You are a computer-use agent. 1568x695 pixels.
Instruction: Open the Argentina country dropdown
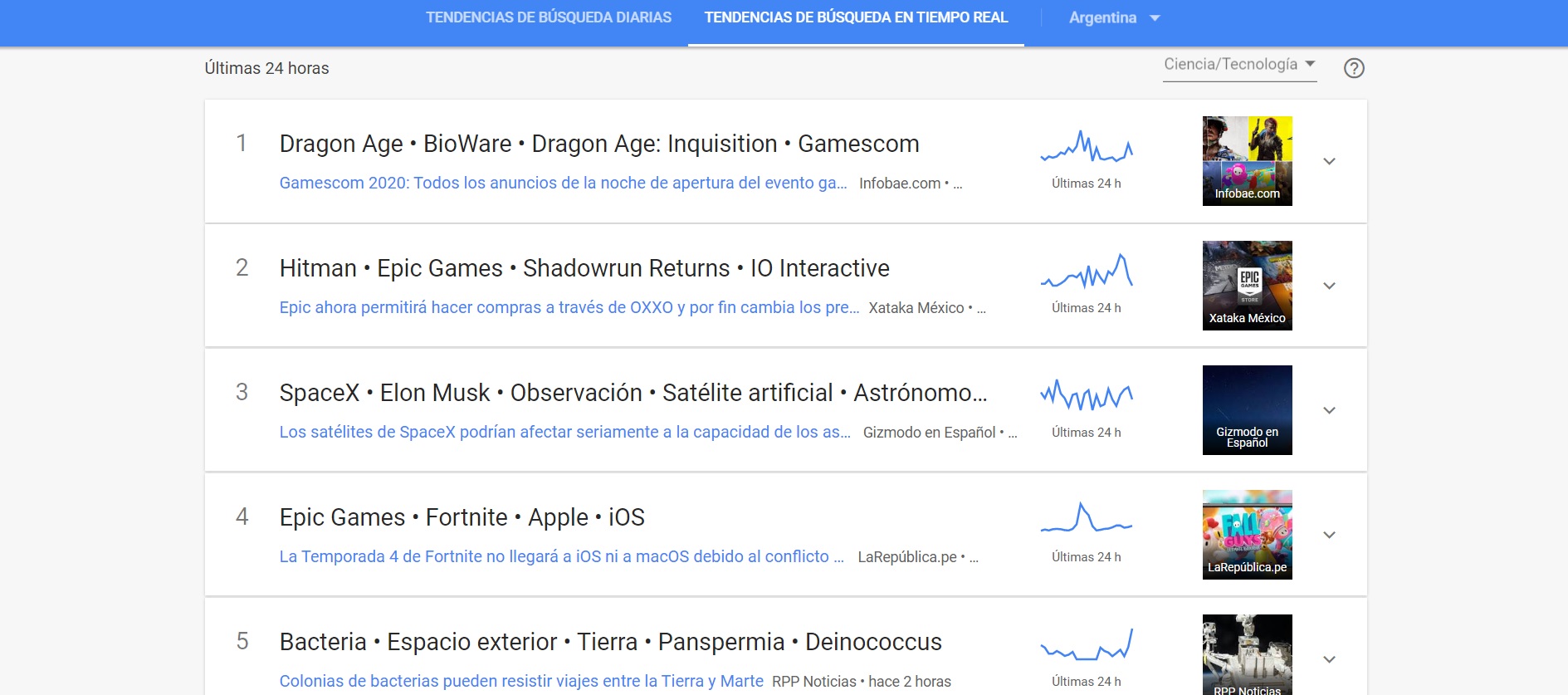[x=1114, y=17]
